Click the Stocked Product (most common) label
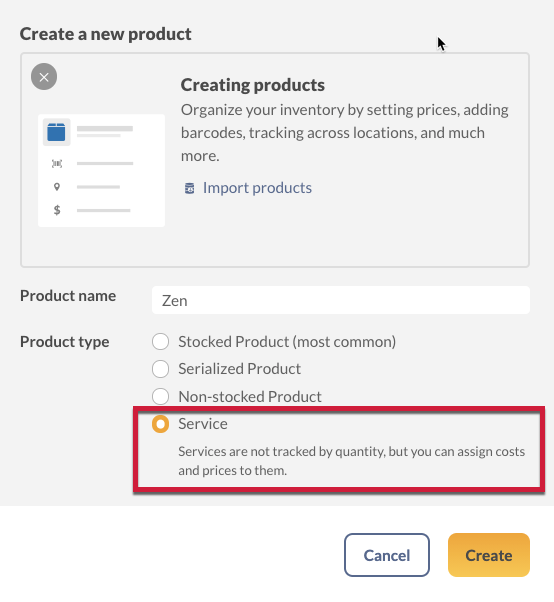Viewport: 554px width, 602px height. point(287,342)
